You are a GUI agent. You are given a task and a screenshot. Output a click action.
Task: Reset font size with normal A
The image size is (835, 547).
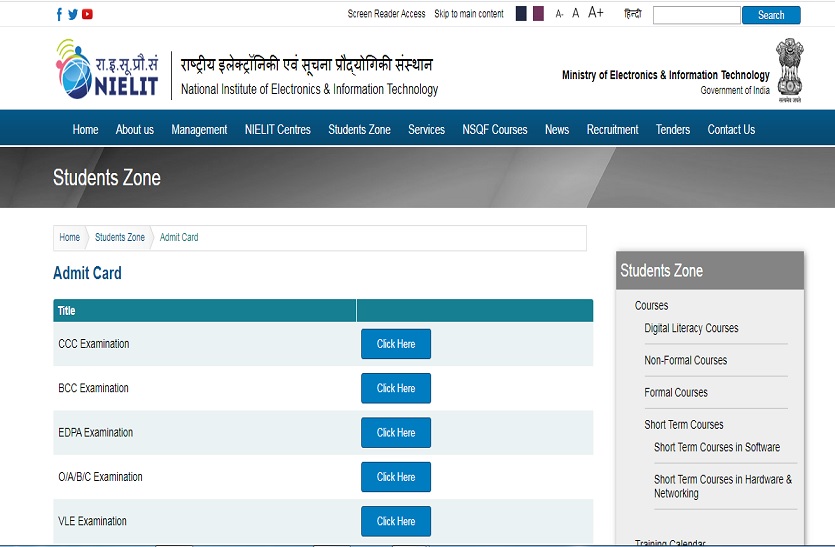click(x=576, y=13)
